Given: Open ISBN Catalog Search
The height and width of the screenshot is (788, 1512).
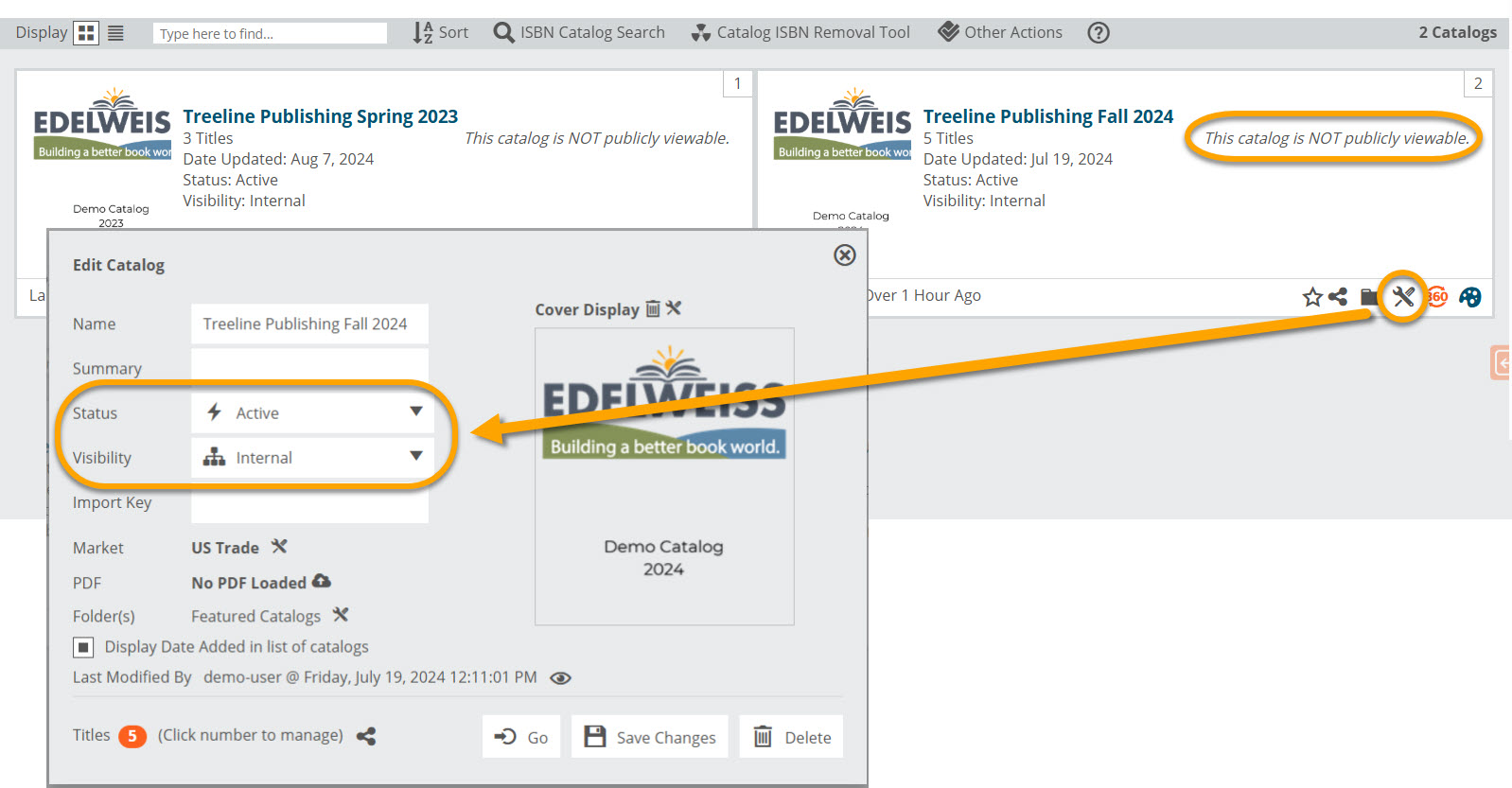Looking at the screenshot, I should pos(579,33).
